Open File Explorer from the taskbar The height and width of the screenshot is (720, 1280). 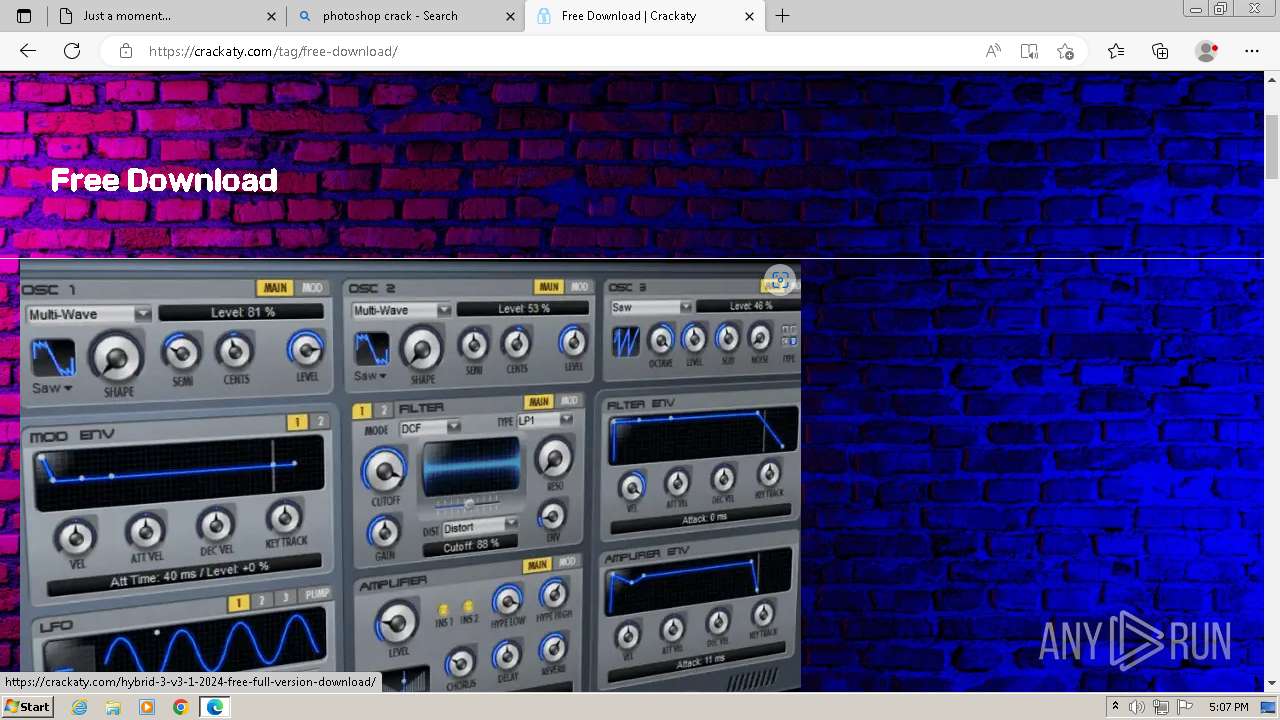[114, 707]
